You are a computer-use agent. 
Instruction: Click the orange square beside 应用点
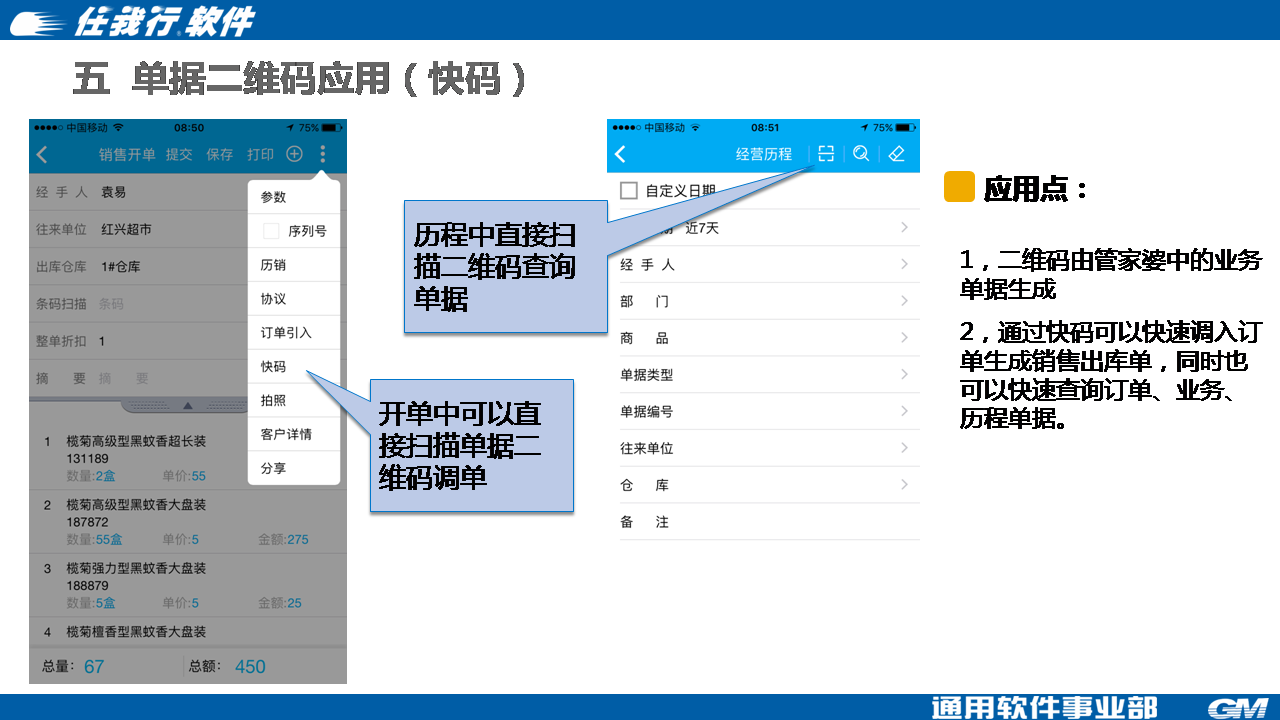pyautogui.click(x=959, y=187)
